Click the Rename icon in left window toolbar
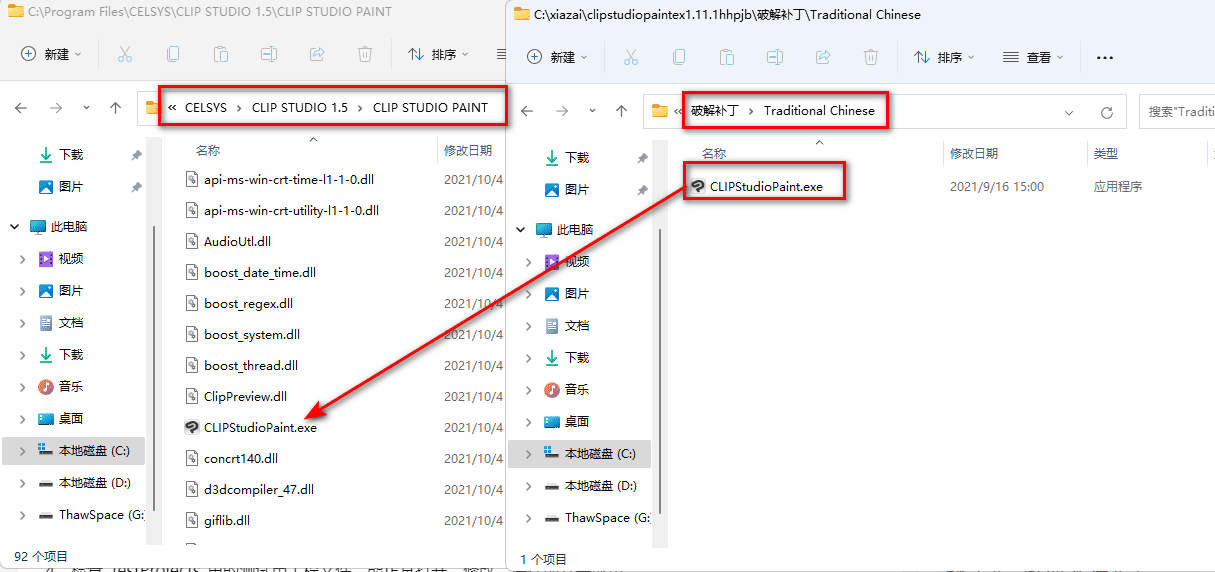Screen dimensions: 1215x572 pos(269,54)
